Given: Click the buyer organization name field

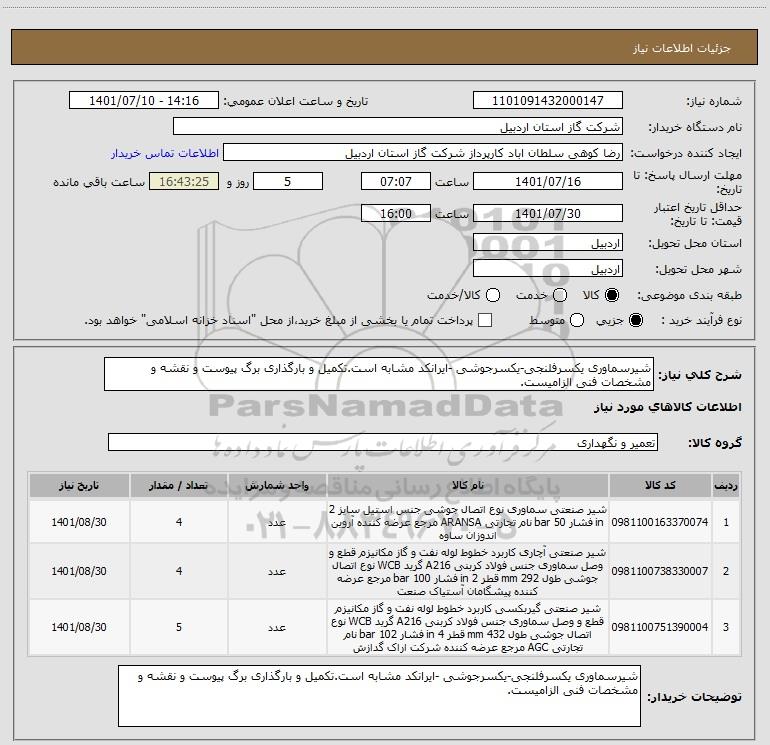Looking at the screenshot, I should (398, 126).
